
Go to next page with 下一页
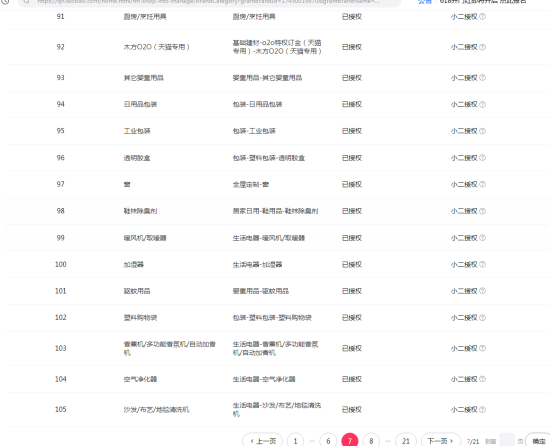[441, 441]
